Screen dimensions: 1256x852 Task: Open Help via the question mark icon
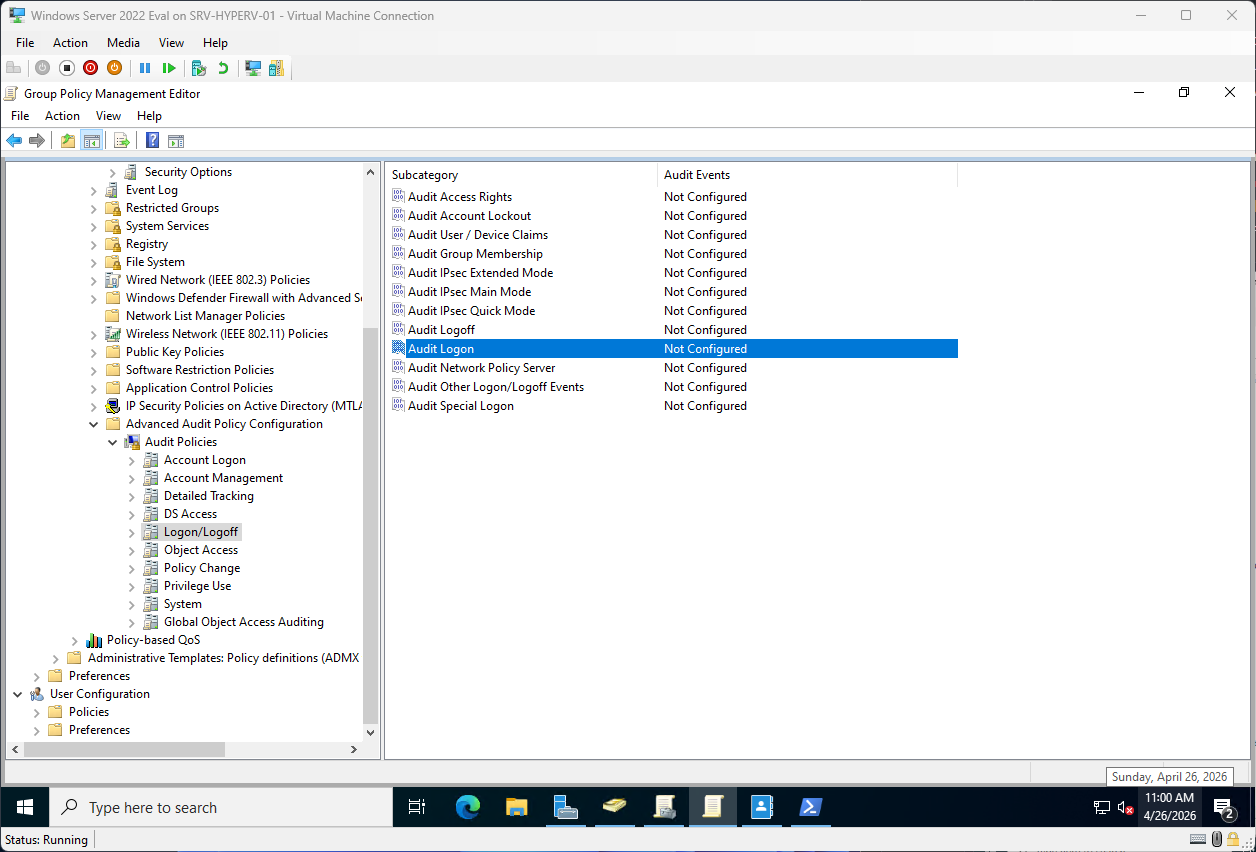[152, 141]
